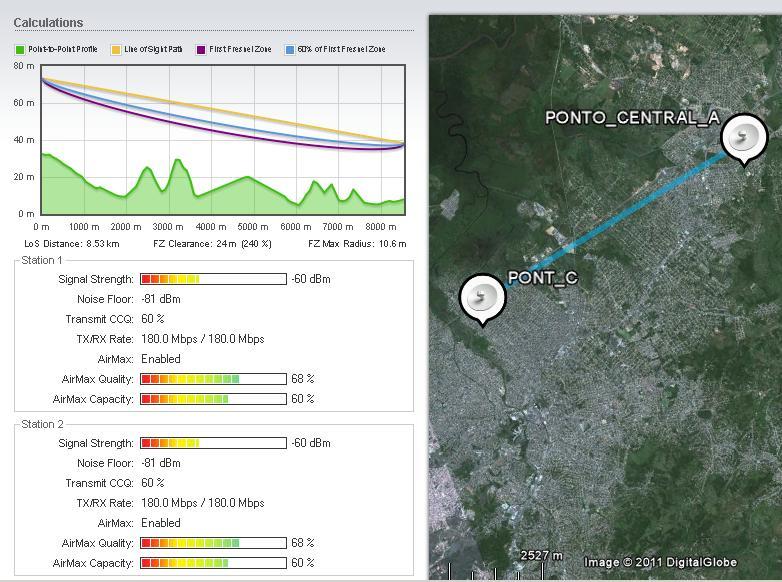
Task: Click Station 1 TX/RX Rate 180.0 Mbps value
Action: click(x=202, y=339)
